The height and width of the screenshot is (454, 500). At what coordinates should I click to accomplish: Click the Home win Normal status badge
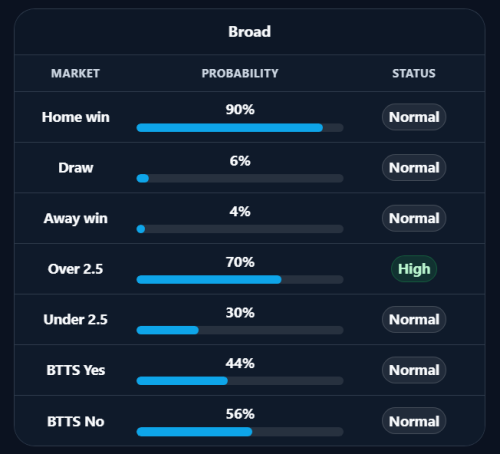tap(414, 117)
